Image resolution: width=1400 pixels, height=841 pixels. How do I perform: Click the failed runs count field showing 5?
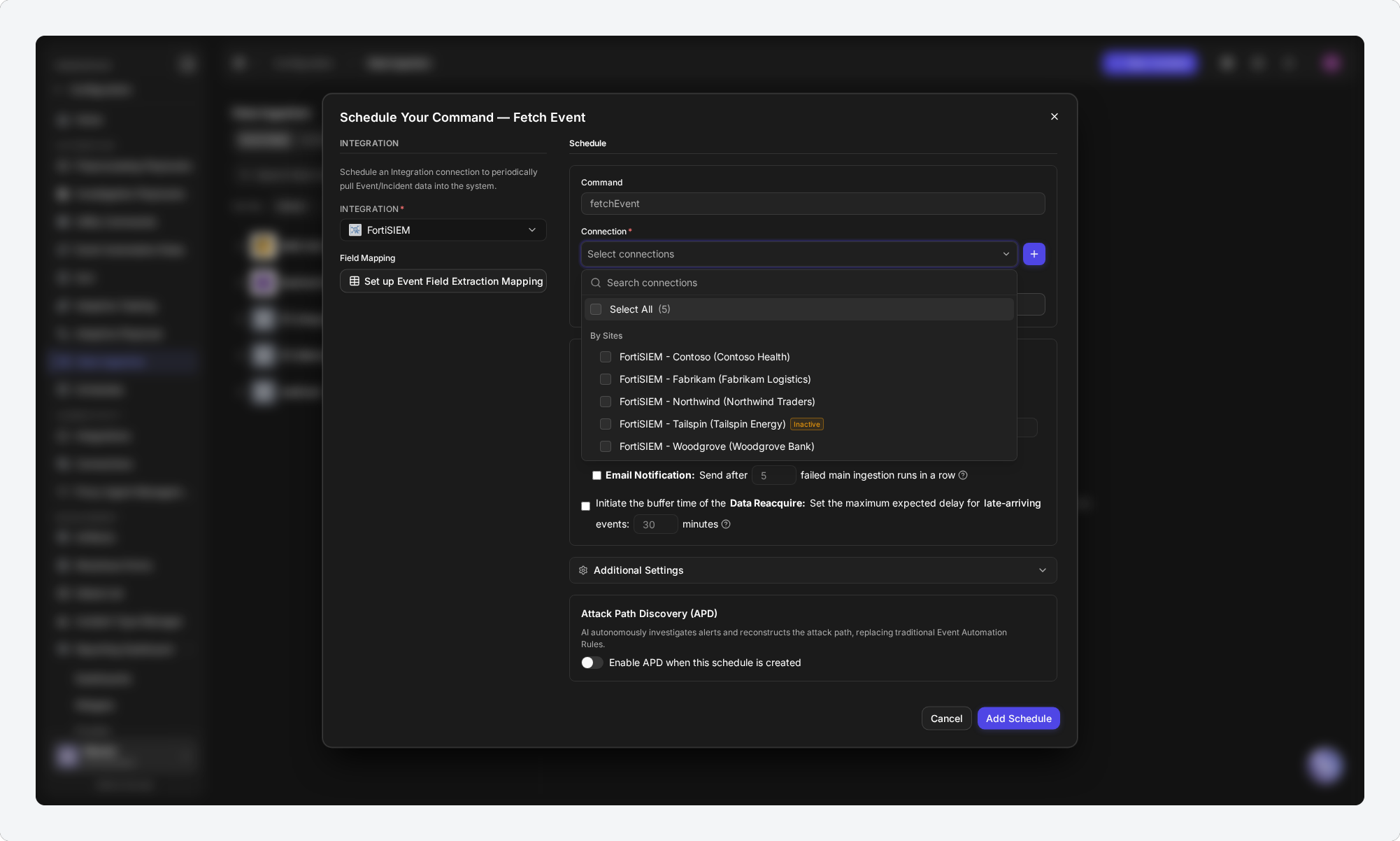[x=773, y=475]
